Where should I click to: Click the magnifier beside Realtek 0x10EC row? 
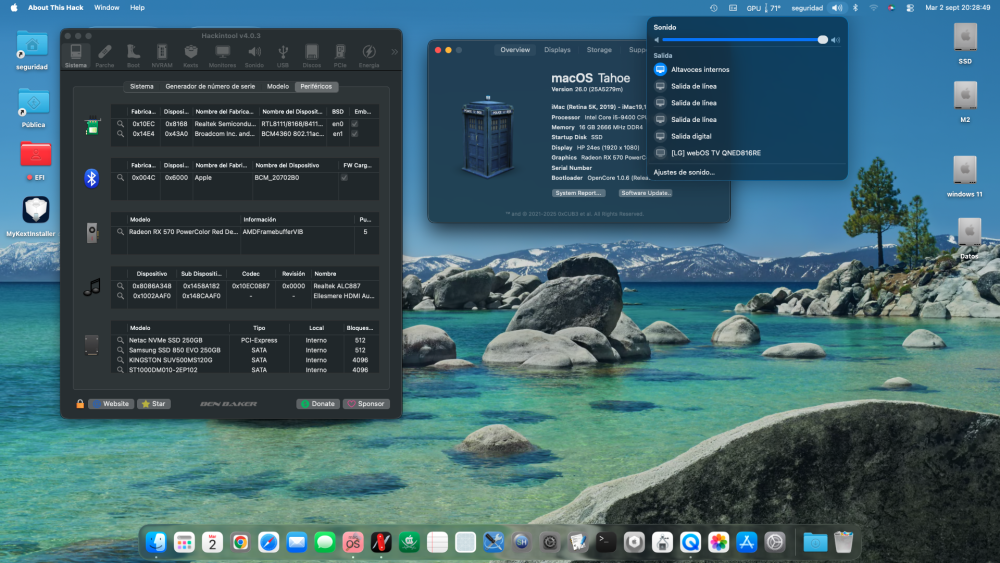pyautogui.click(x=120, y=124)
